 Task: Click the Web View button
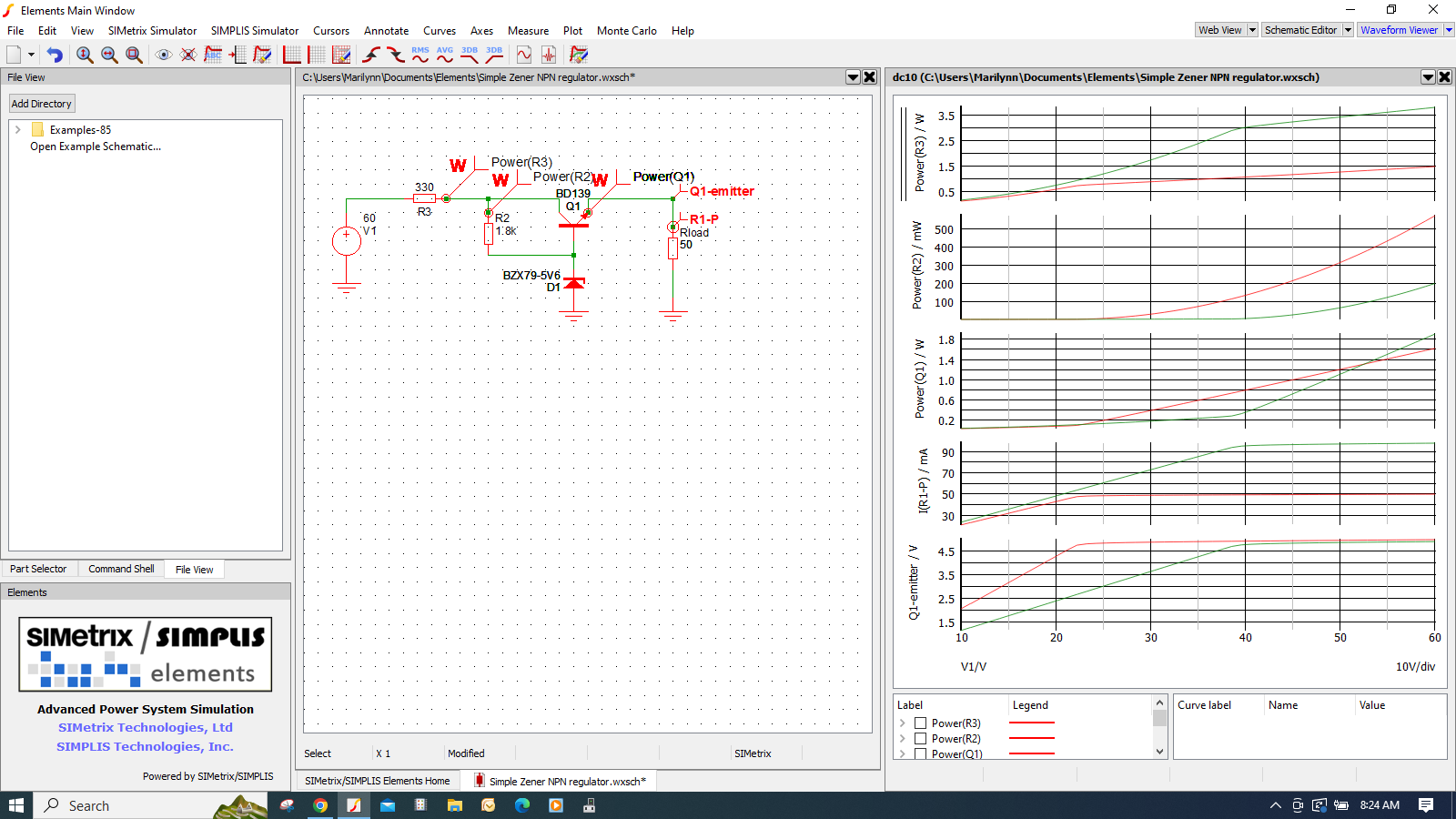[x=1220, y=30]
